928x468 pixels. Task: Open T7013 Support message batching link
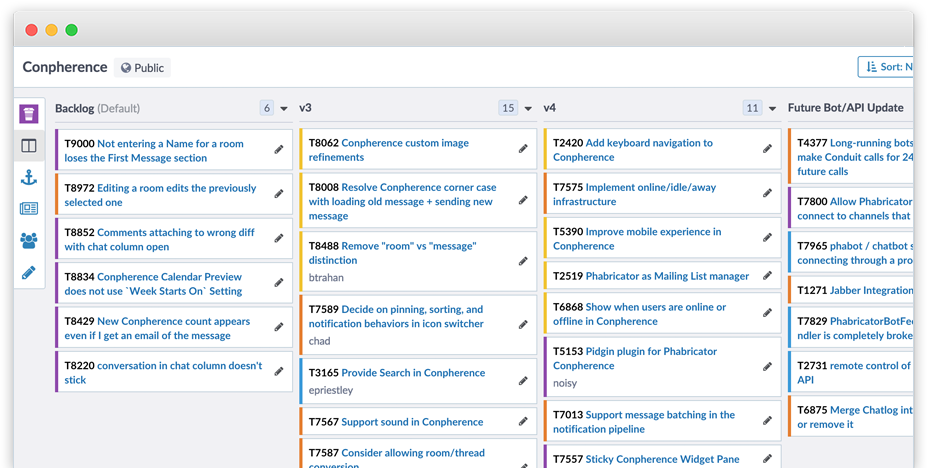point(644,422)
